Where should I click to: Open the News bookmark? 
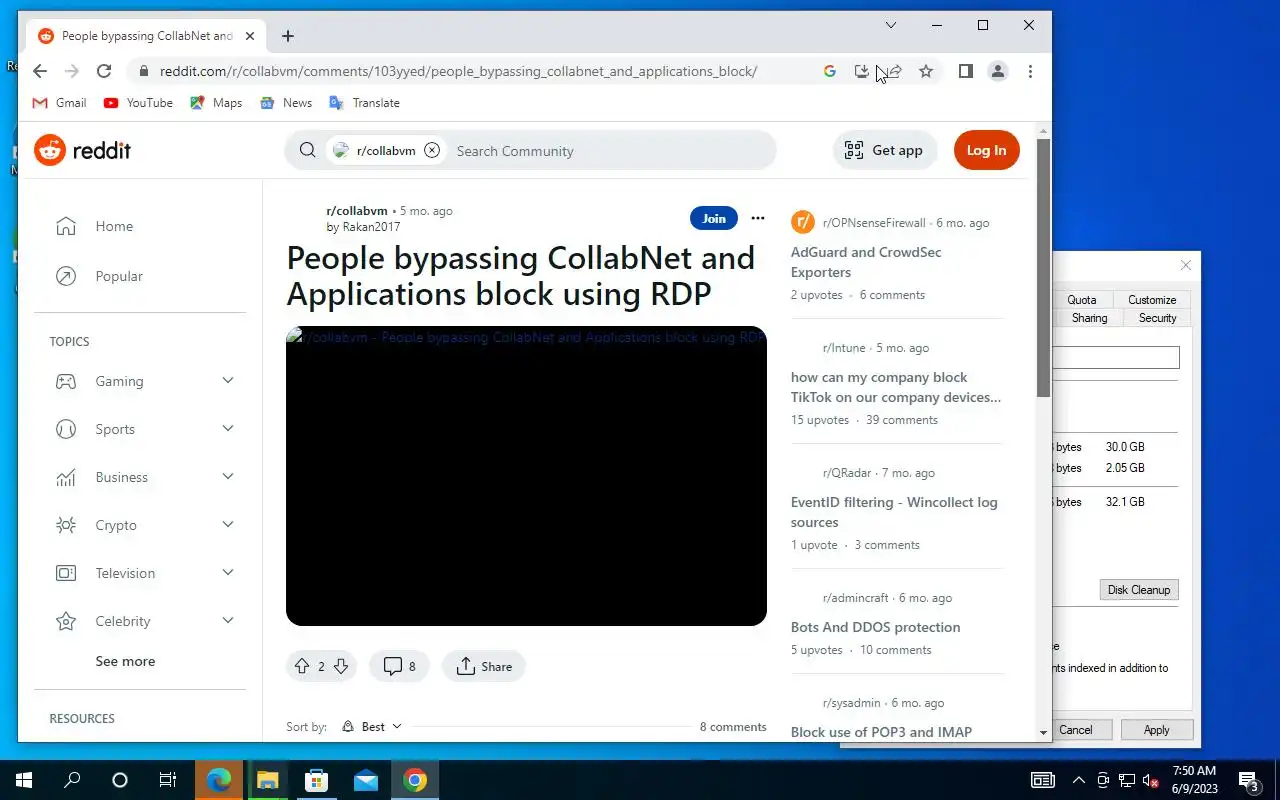(x=286, y=103)
